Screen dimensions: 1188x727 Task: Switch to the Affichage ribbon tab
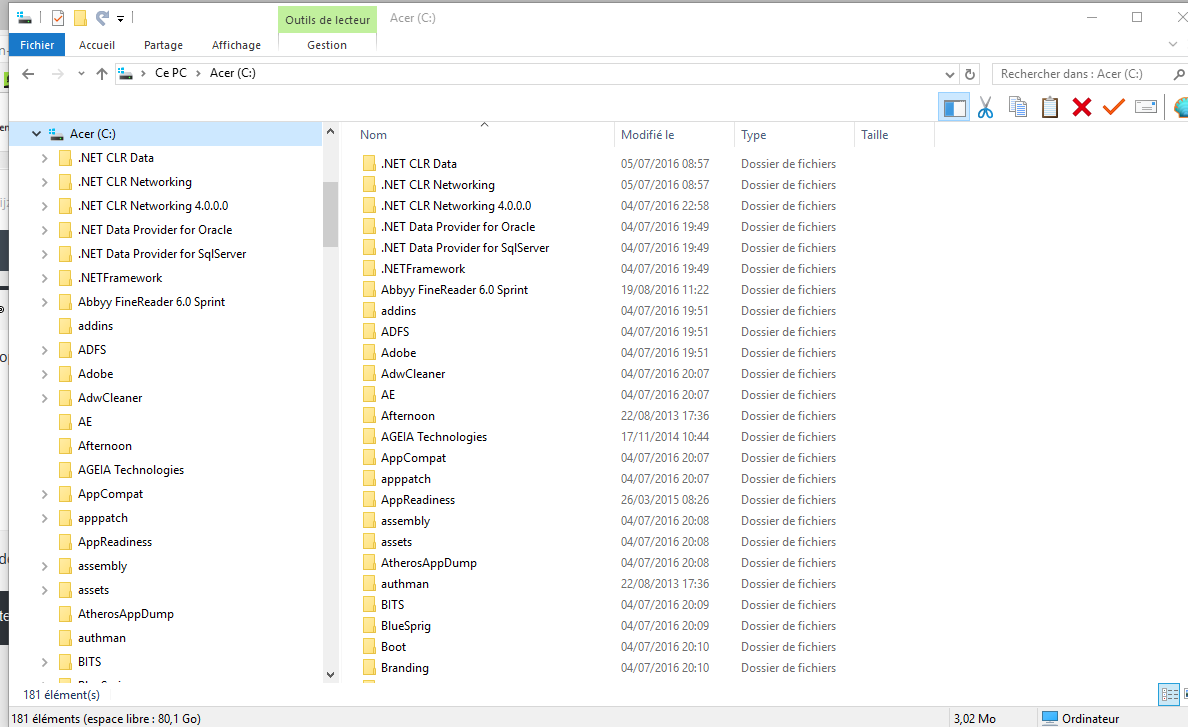tap(236, 45)
